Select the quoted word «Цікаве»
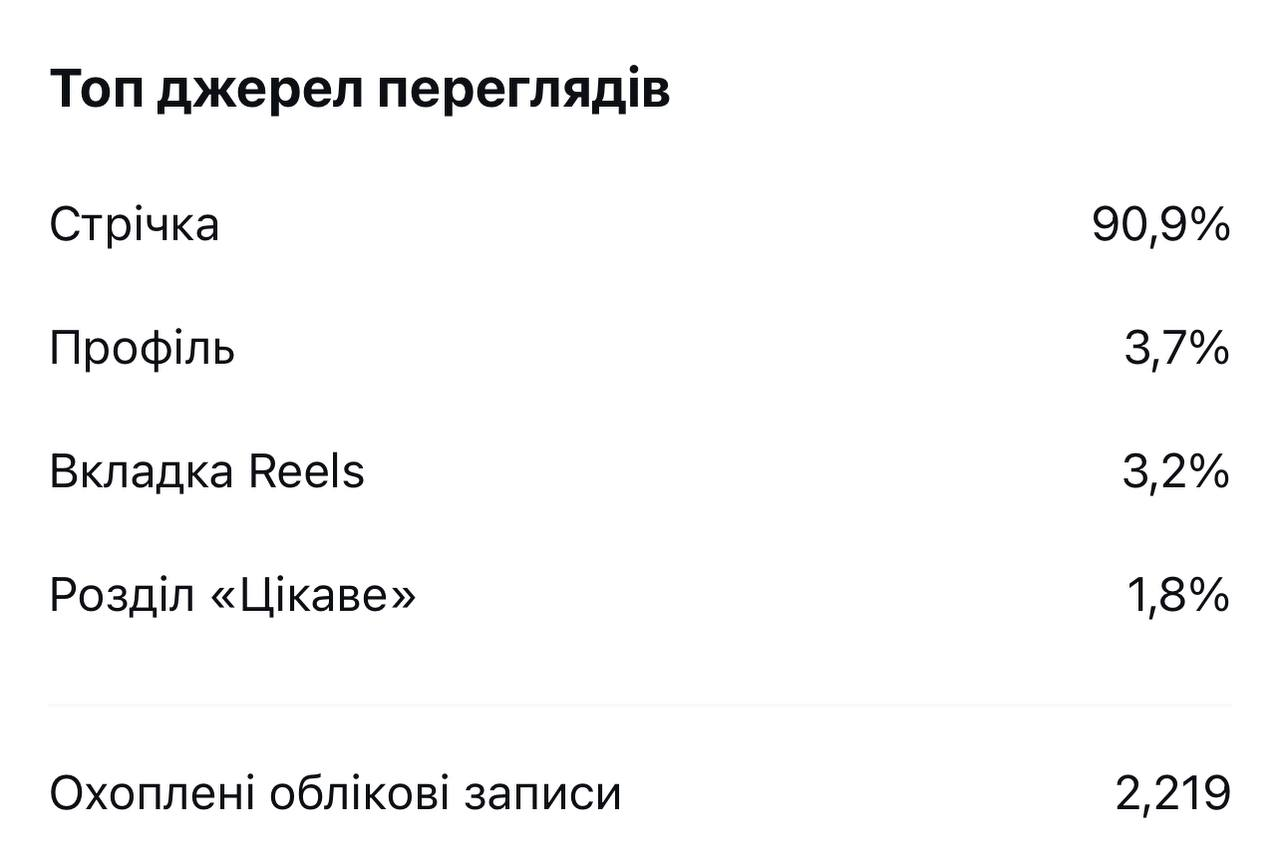Image resolution: width=1280 pixels, height=858 pixels. pos(312,597)
